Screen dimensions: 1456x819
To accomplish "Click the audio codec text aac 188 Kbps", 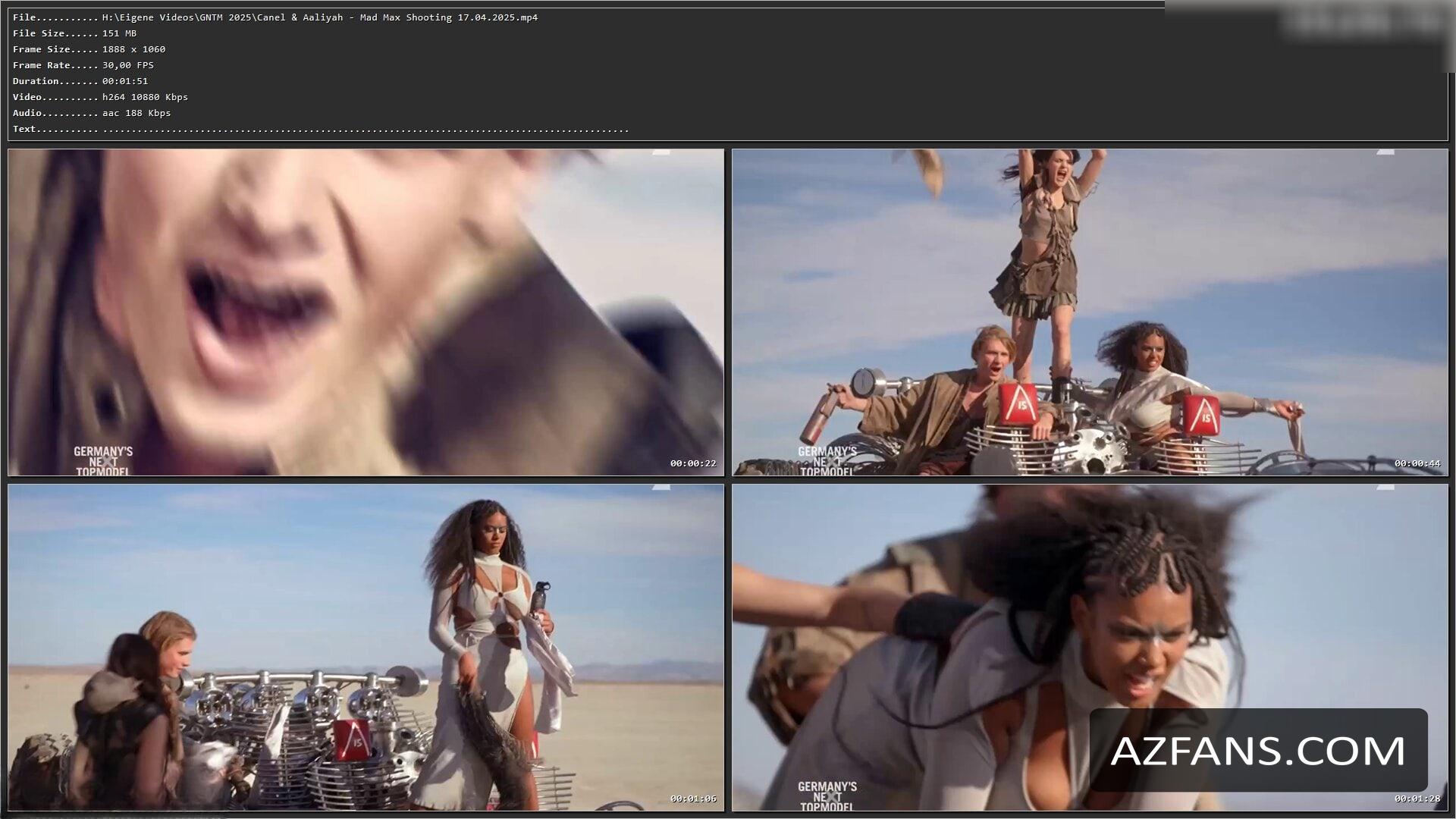I will click(x=136, y=113).
